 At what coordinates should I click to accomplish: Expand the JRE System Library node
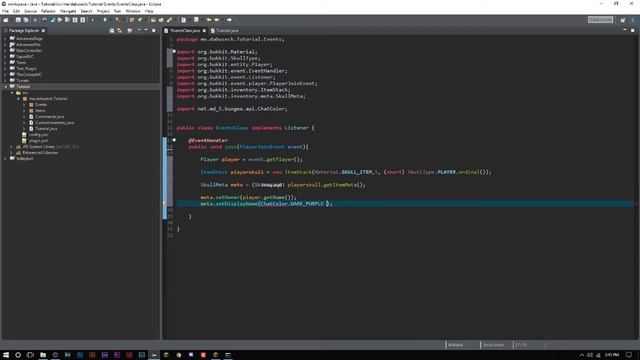[12, 147]
